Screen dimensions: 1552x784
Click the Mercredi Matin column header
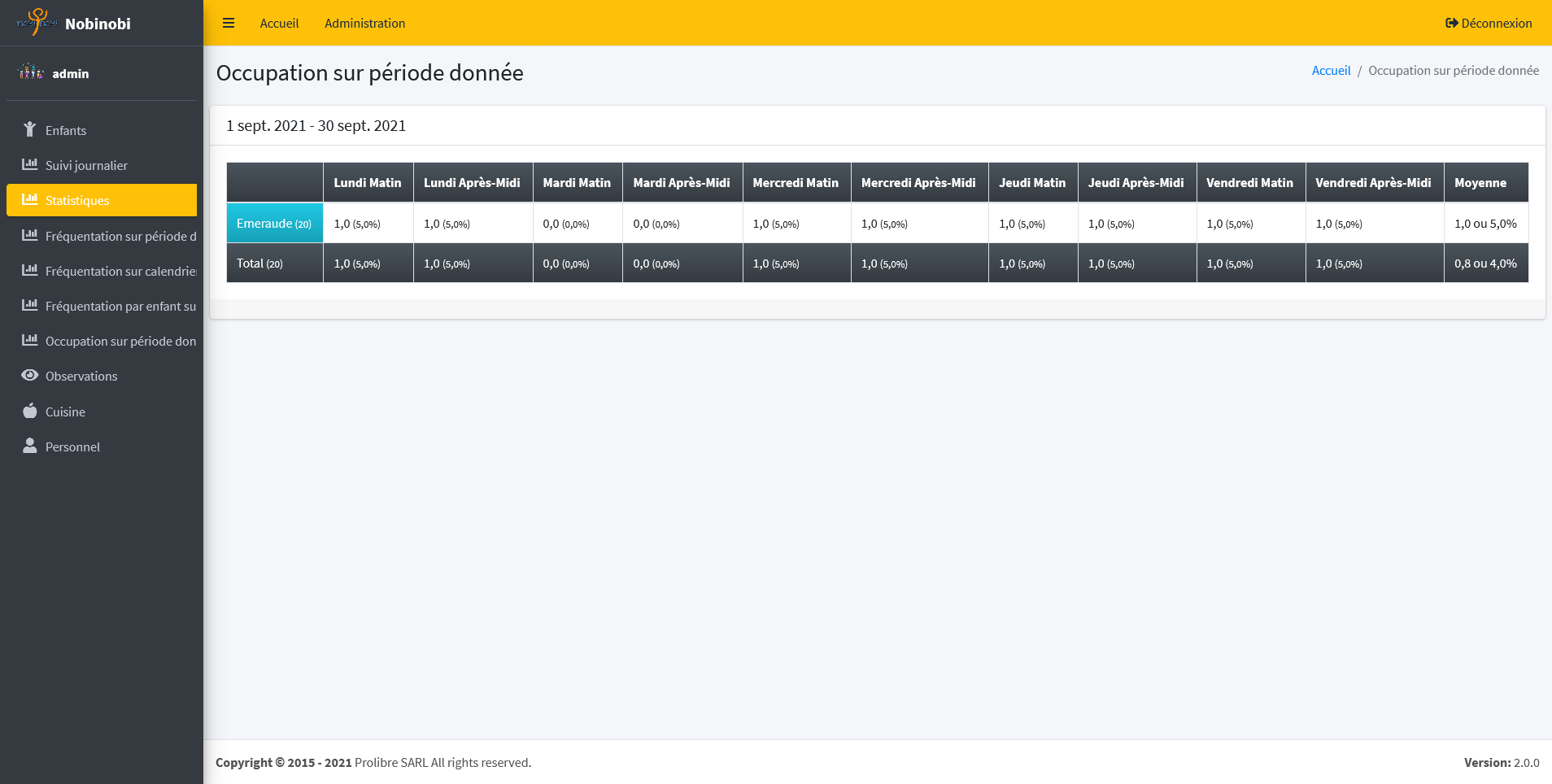(x=796, y=182)
